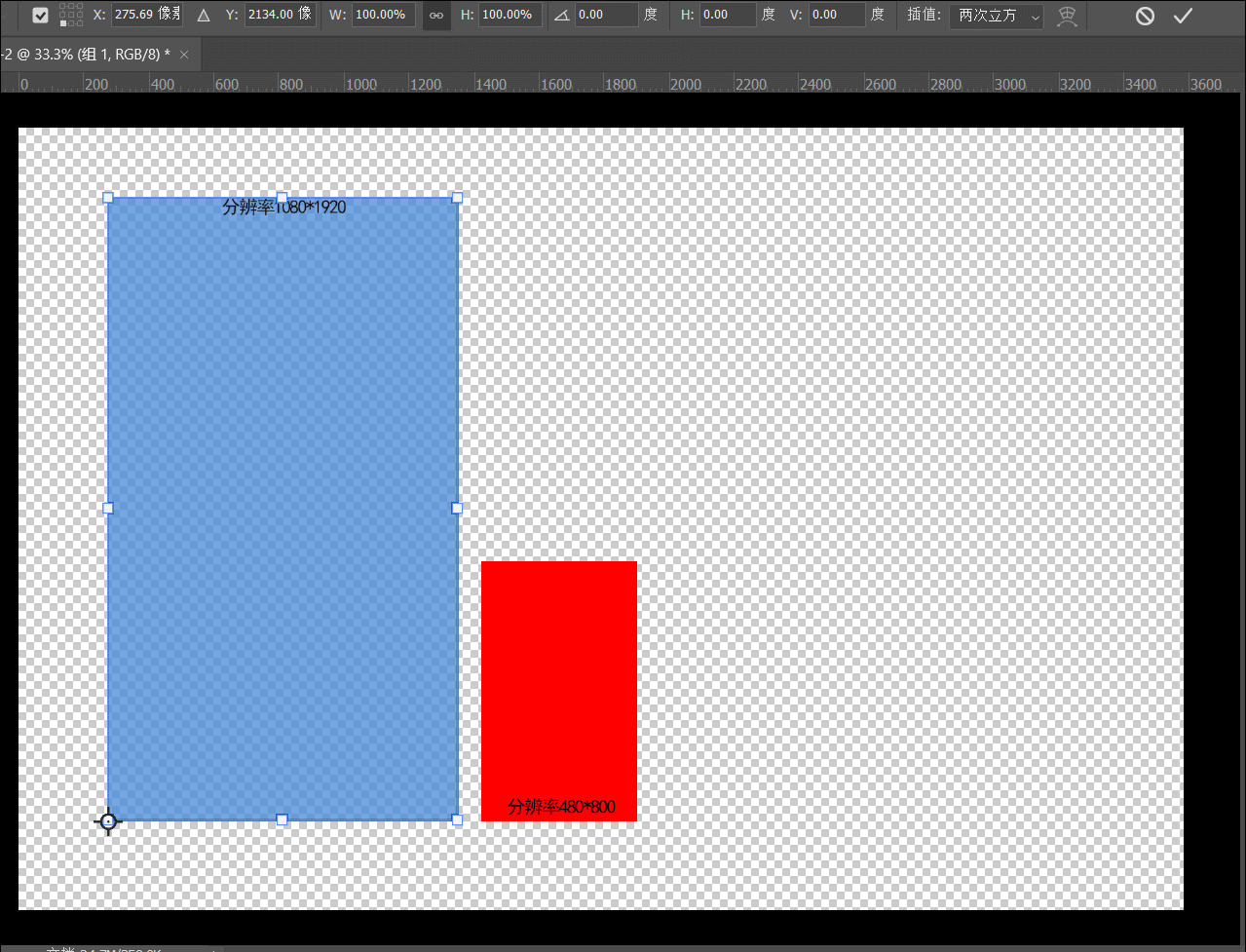The height and width of the screenshot is (952, 1246).
Task: Edit the W scale percentage field
Action: (384, 15)
